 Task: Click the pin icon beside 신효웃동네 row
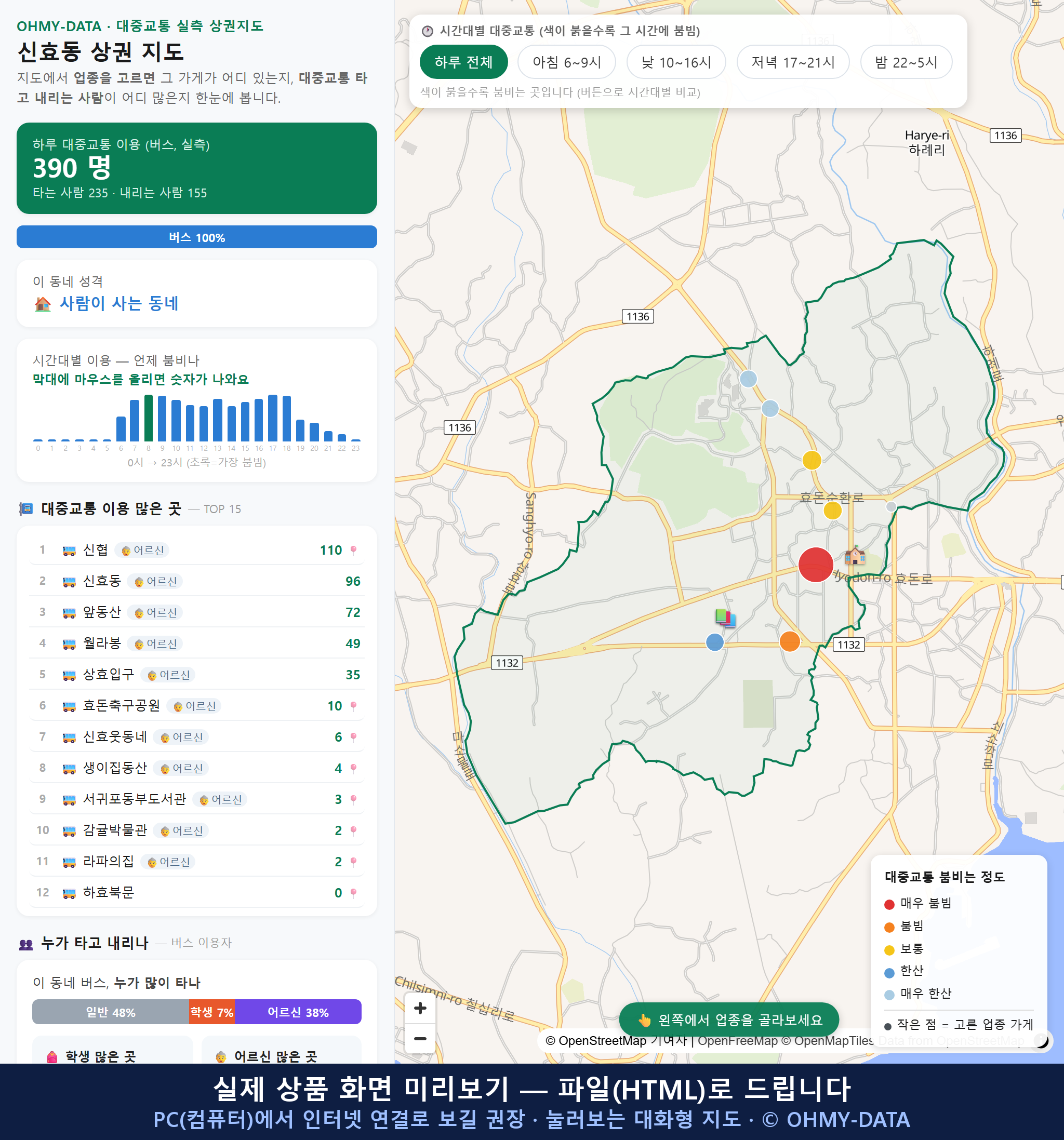353,737
